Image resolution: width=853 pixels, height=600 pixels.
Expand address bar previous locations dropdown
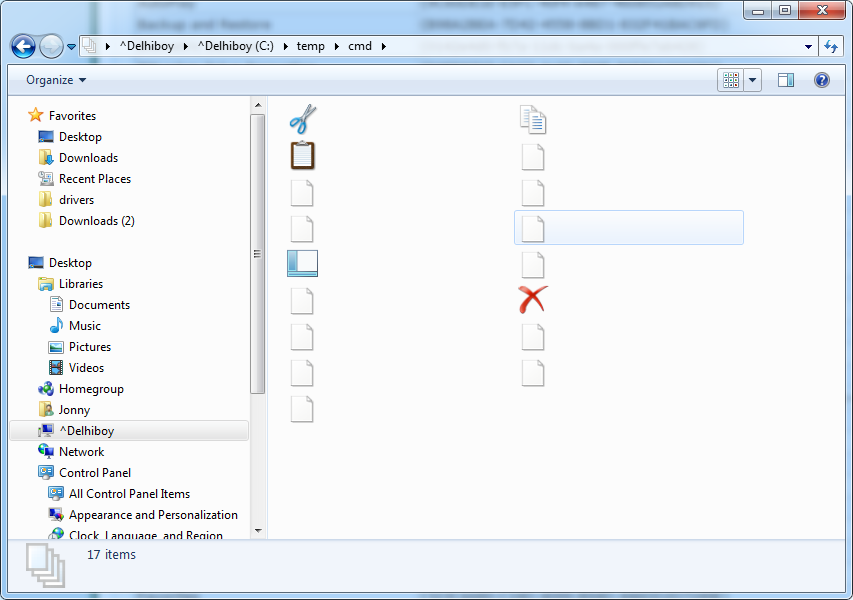(808, 47)
